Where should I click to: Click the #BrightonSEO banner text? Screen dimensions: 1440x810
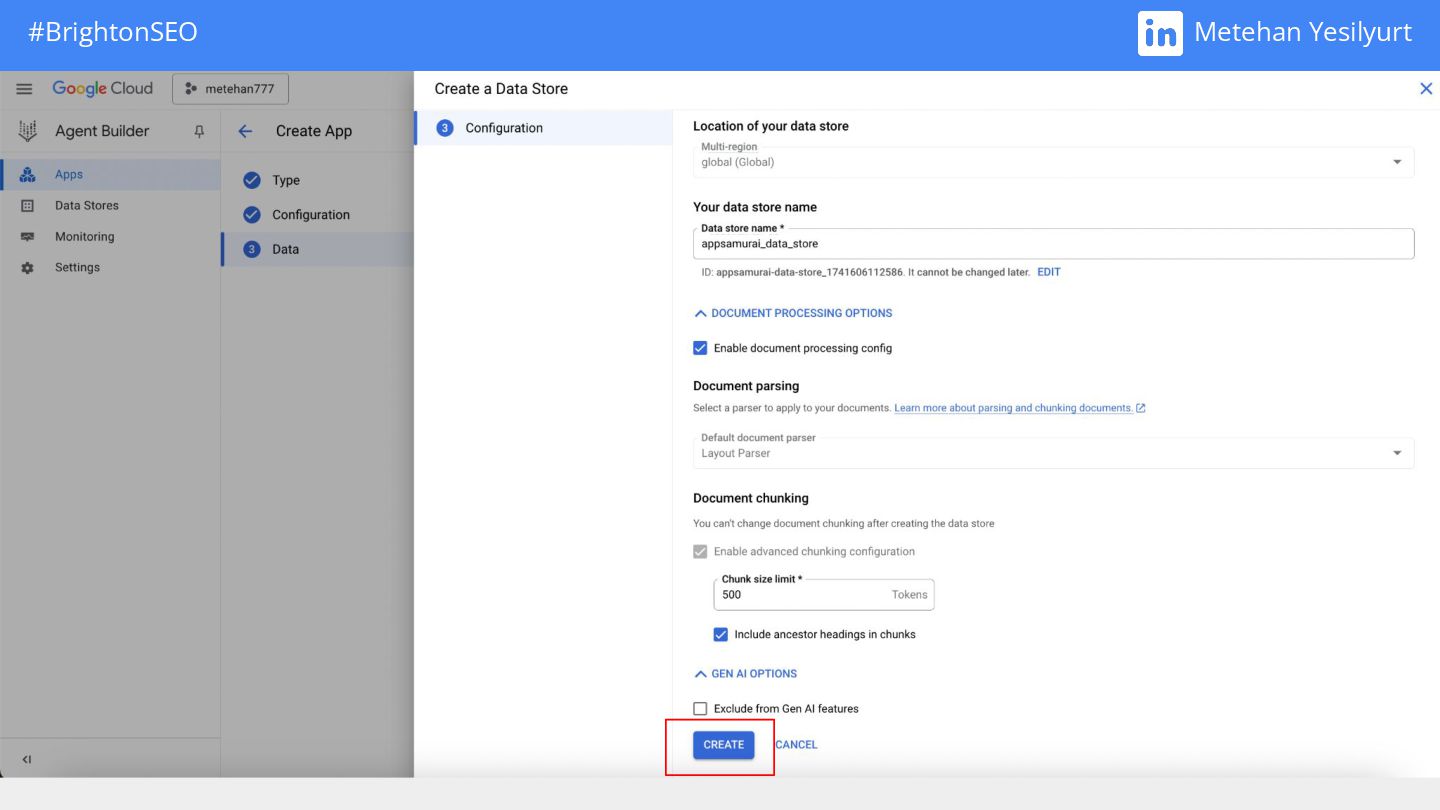pos(113,32)
